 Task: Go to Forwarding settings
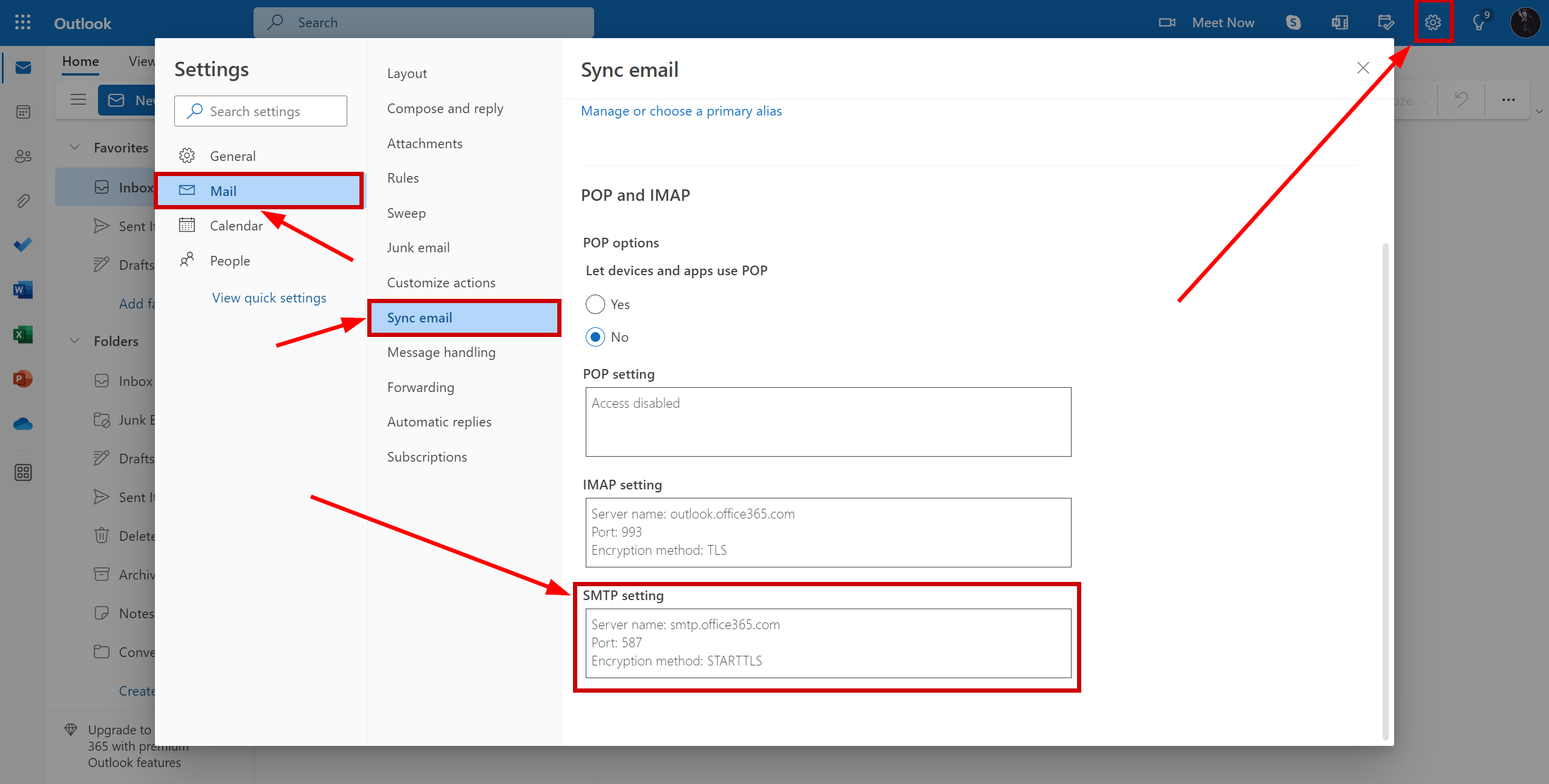tap(421, 387)
